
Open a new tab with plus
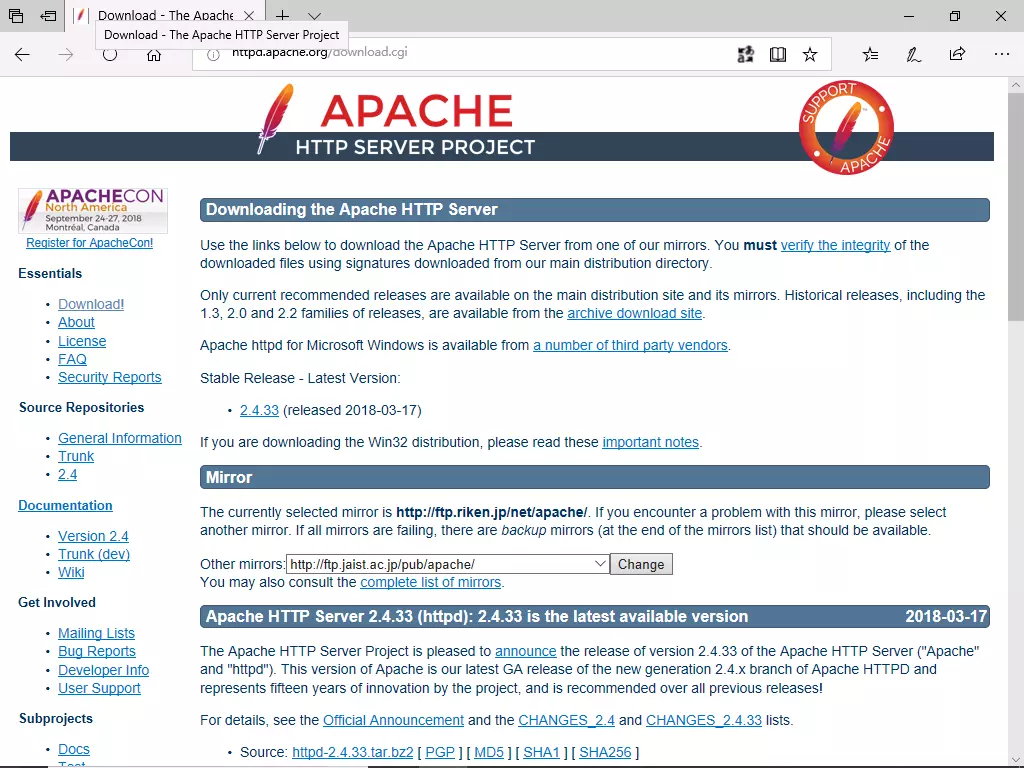(282, 16)
